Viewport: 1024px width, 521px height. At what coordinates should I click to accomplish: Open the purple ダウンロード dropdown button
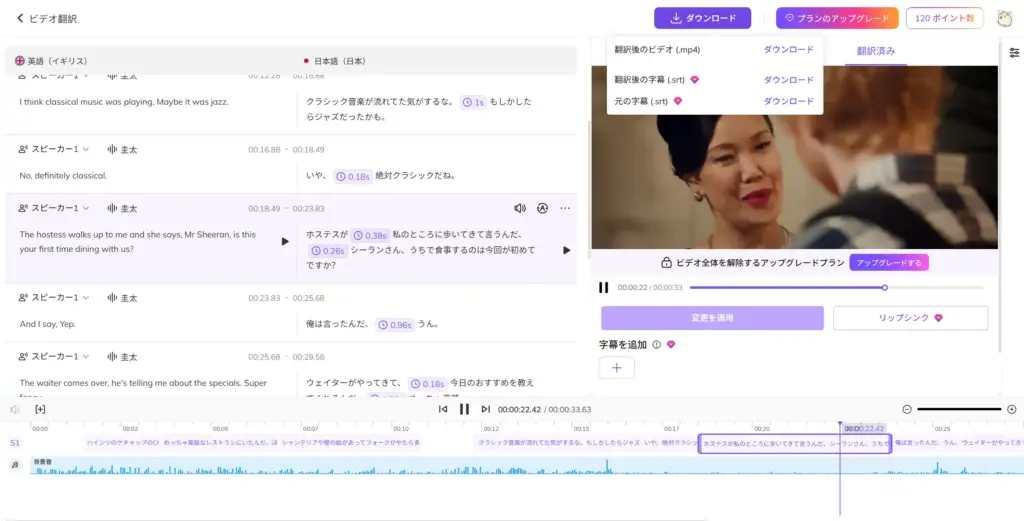point(702,18)
